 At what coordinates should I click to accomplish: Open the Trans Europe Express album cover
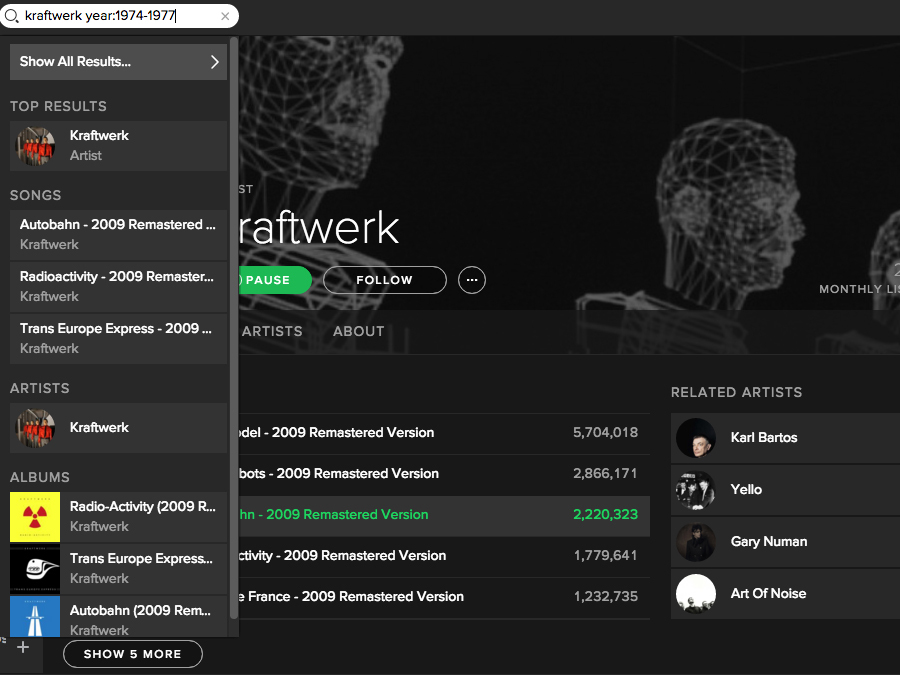coord(35,569)
